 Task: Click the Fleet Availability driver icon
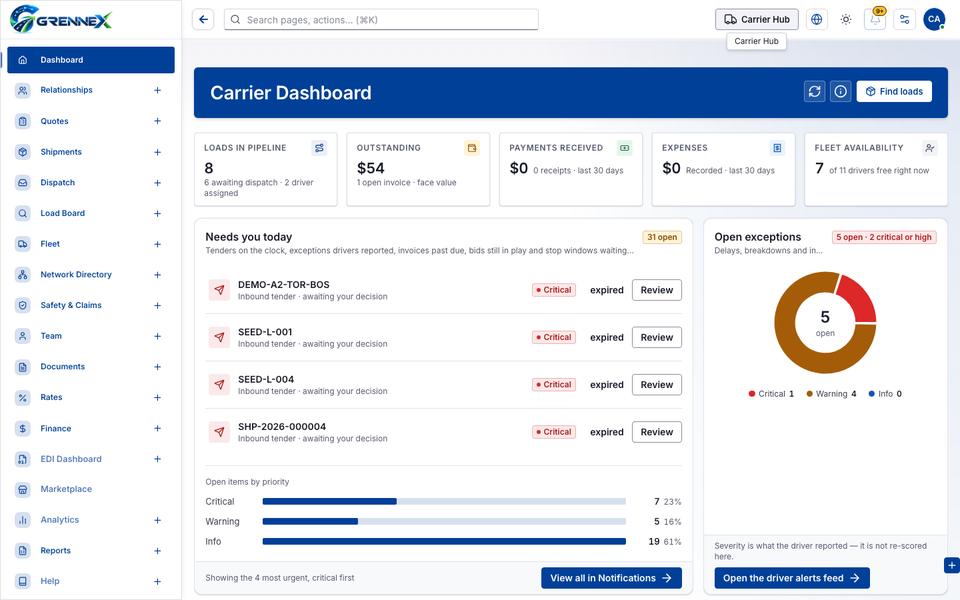click(930, 148)
